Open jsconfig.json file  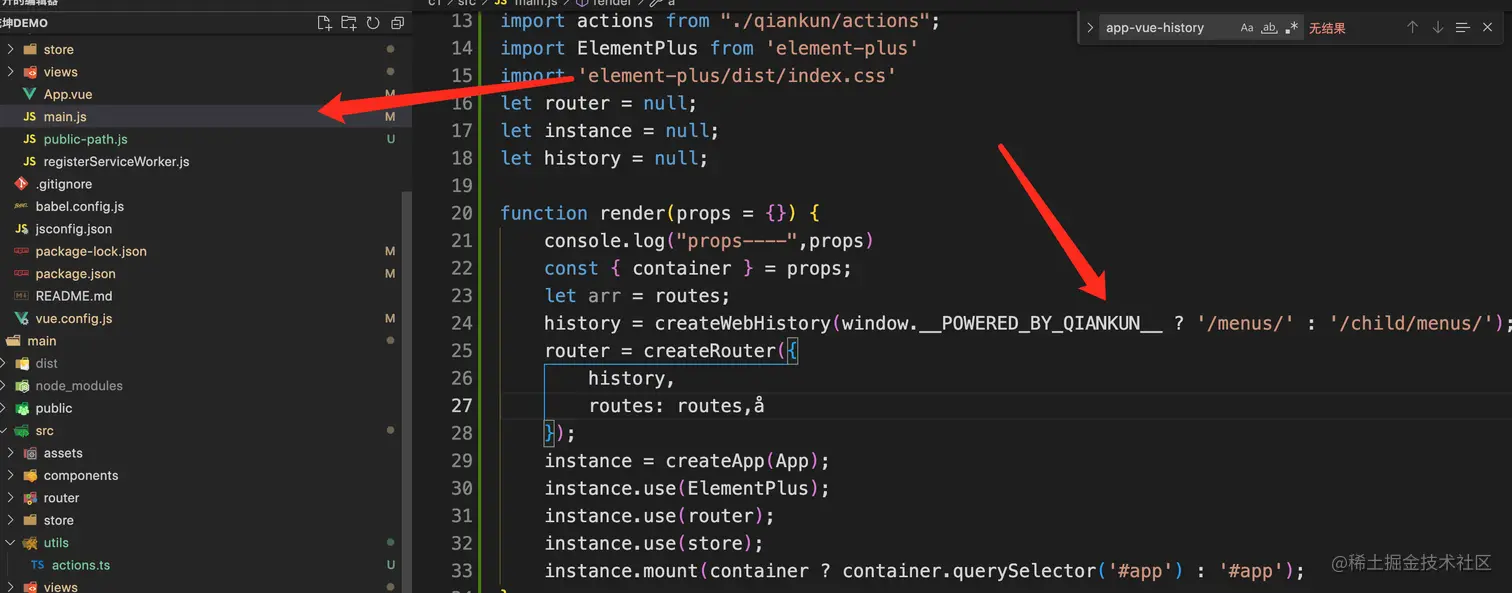coord(74,229)
